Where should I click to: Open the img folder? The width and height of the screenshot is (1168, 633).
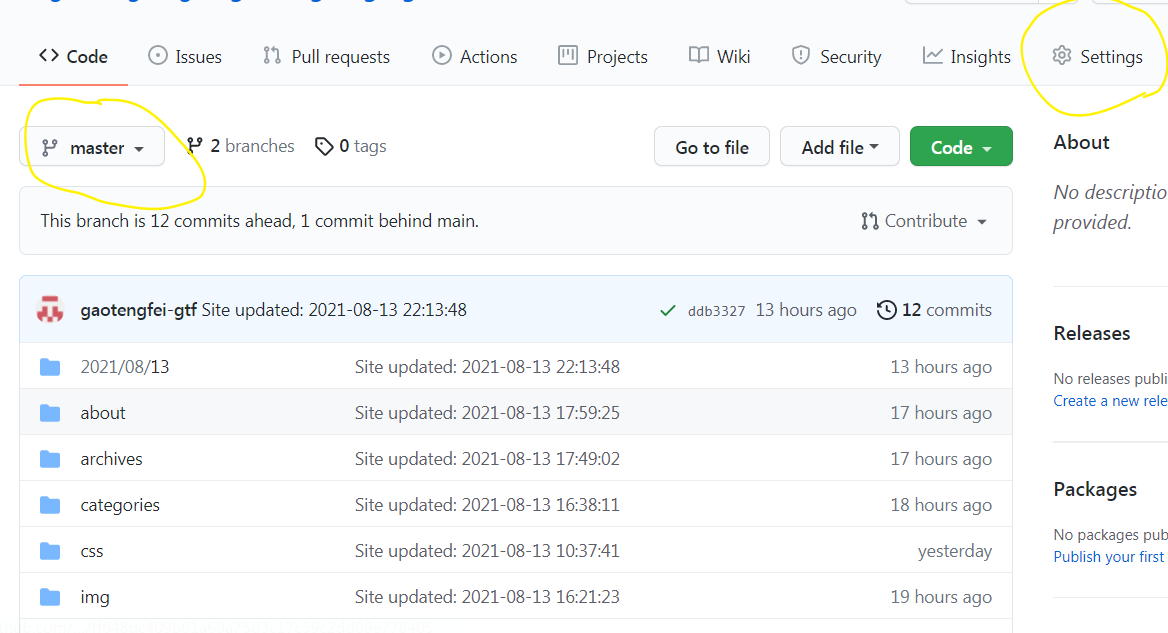(95, 597)
